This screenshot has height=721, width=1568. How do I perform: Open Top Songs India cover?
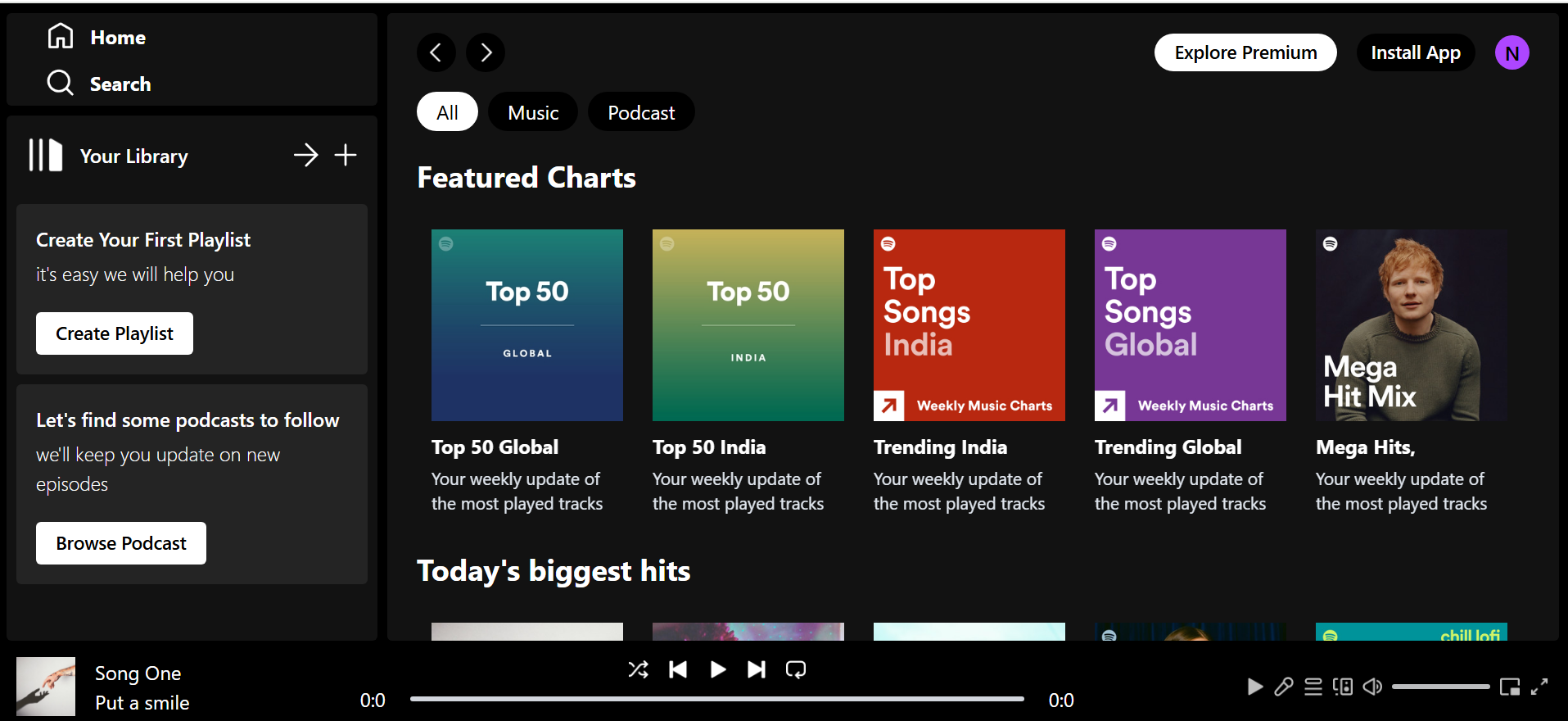coord(969,325)
